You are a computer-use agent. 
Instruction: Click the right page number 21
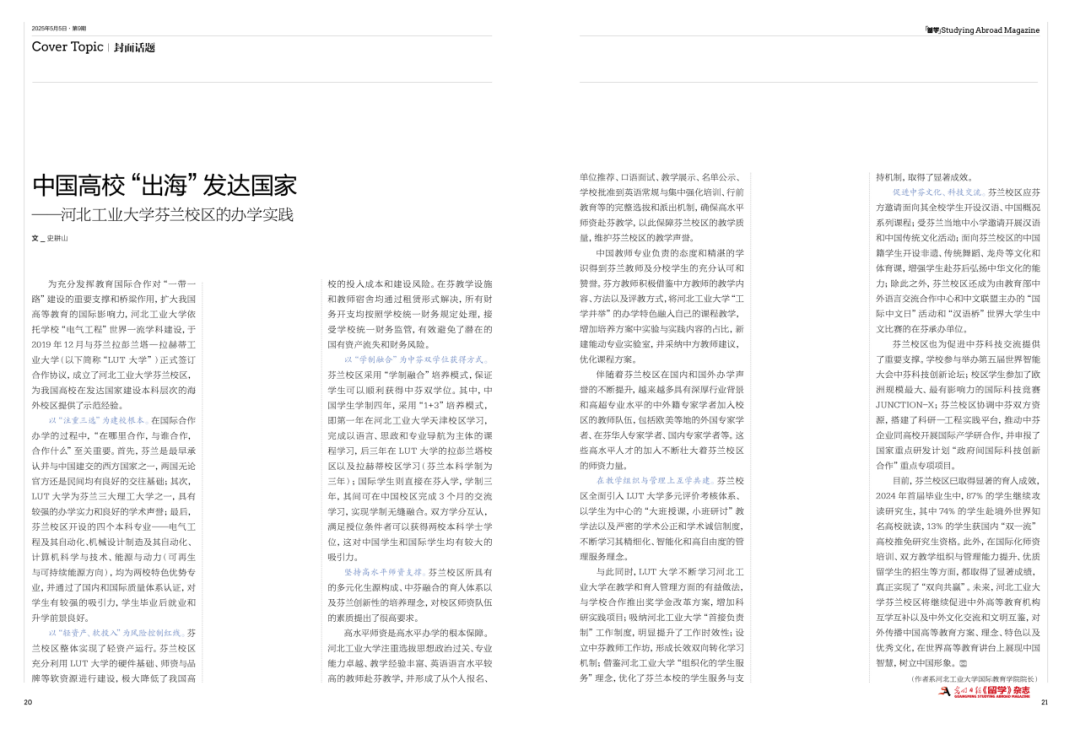pyautogui.click(x=1044, y=702)
